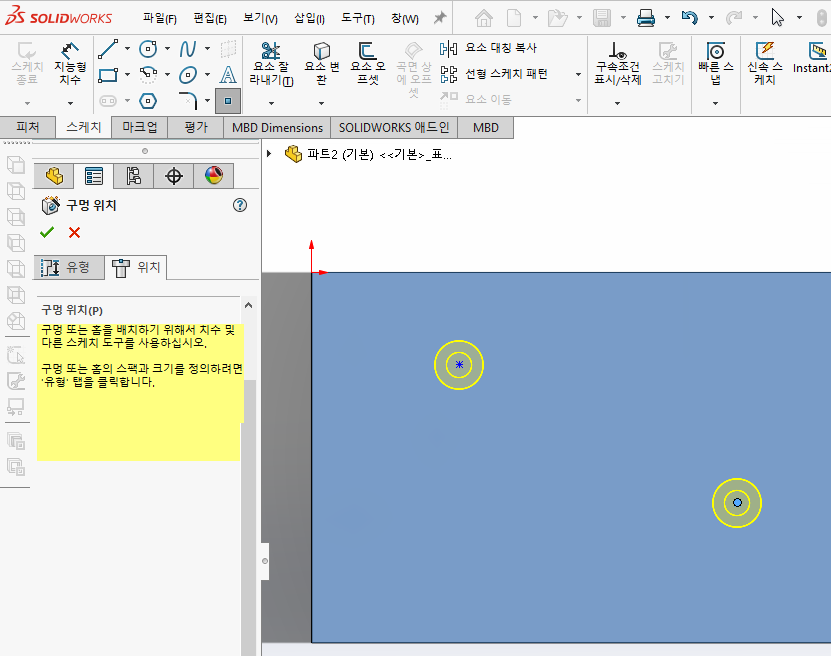Screen dimensions: 831x656
Task: Pin the menu bar with pushpin
Action: (440, 18)
